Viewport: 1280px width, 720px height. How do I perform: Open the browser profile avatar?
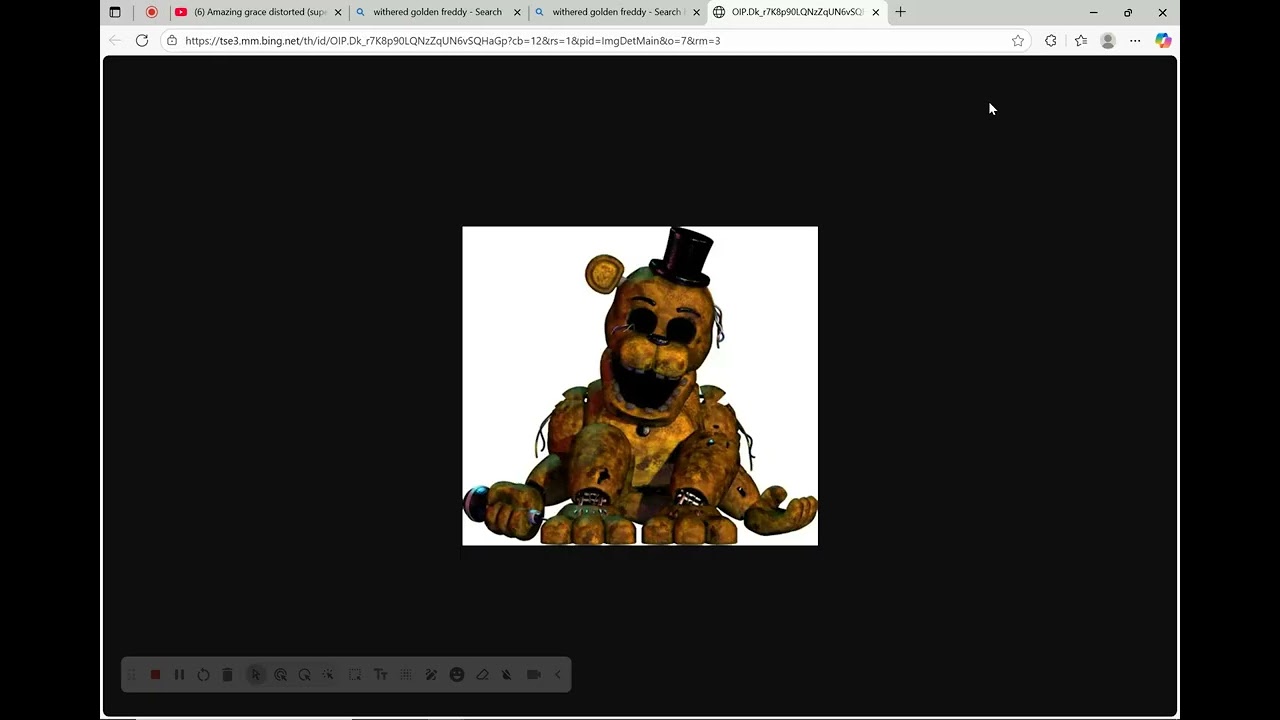[x=1108, y=41]
